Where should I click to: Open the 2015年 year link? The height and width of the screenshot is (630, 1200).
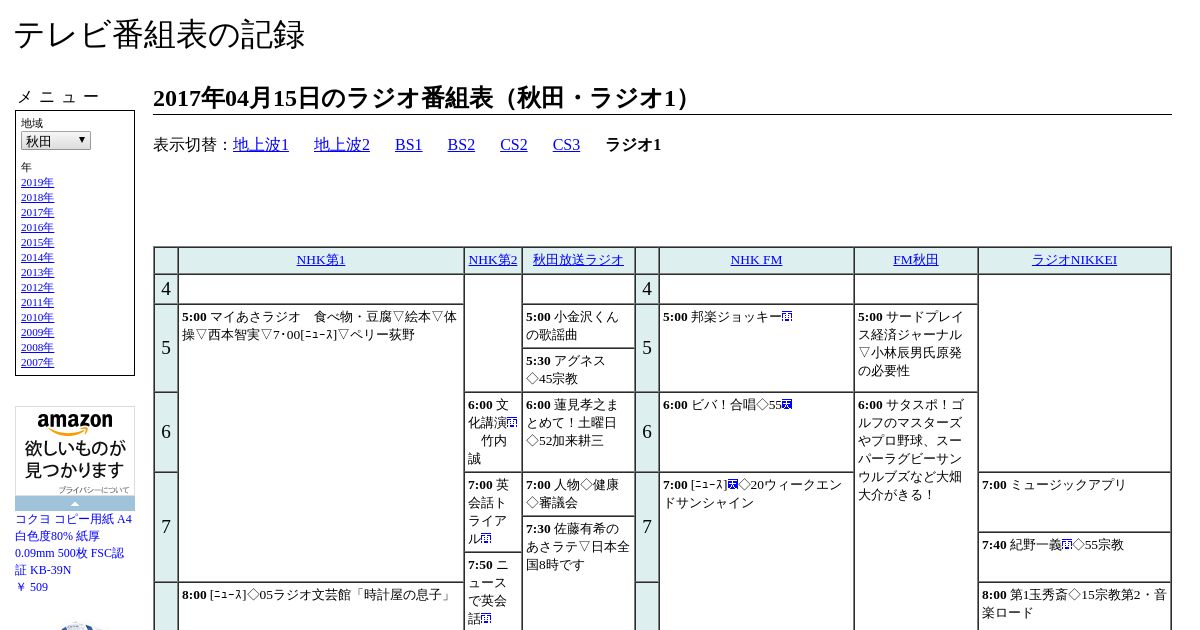point(37,242)
